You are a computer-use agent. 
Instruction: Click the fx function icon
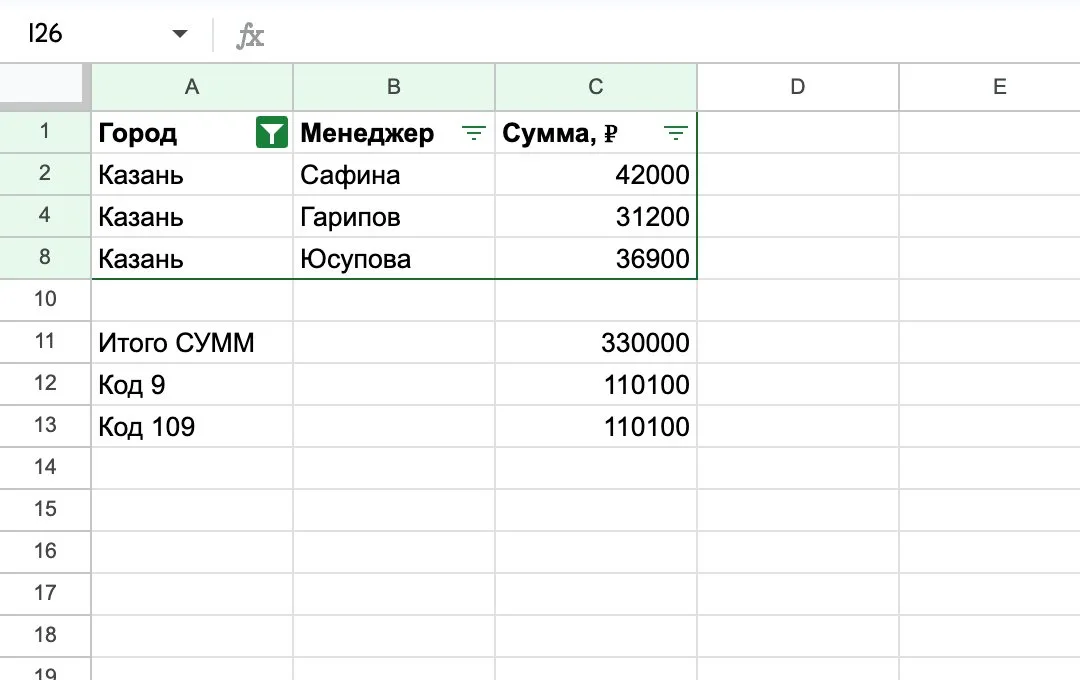249,35
